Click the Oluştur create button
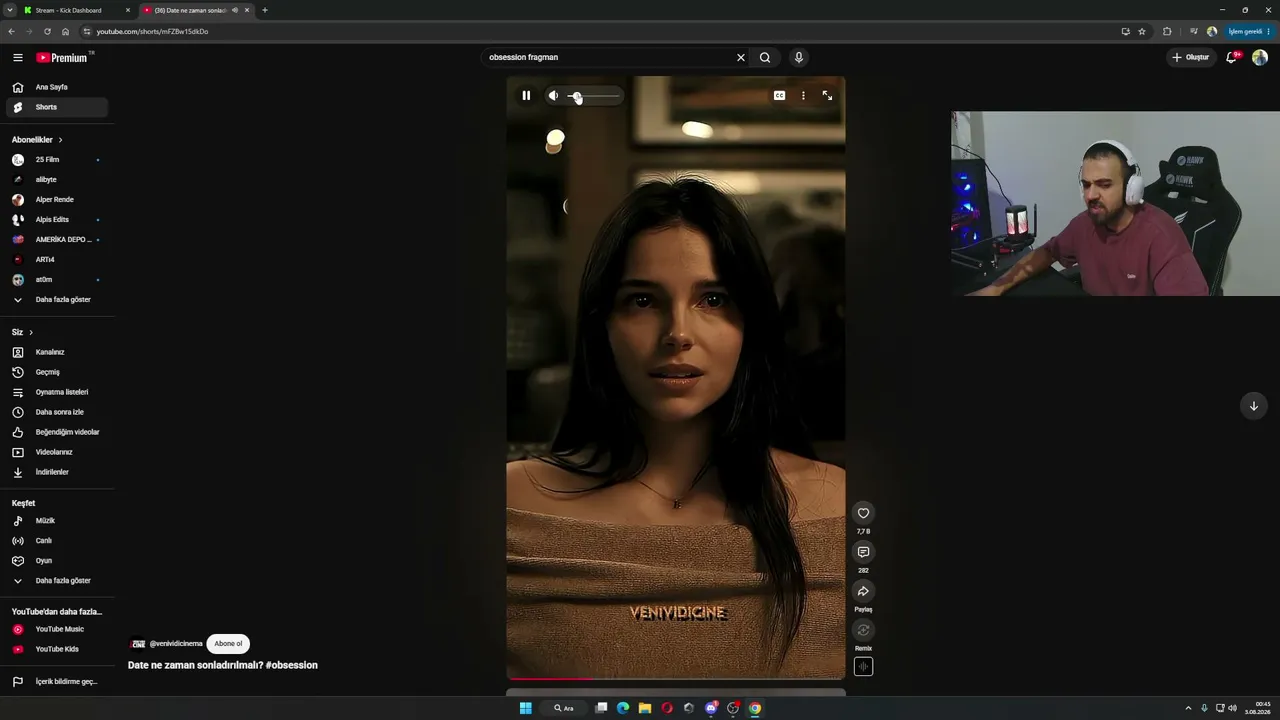Screen dimensions: 1280x720 [1191, 58]
